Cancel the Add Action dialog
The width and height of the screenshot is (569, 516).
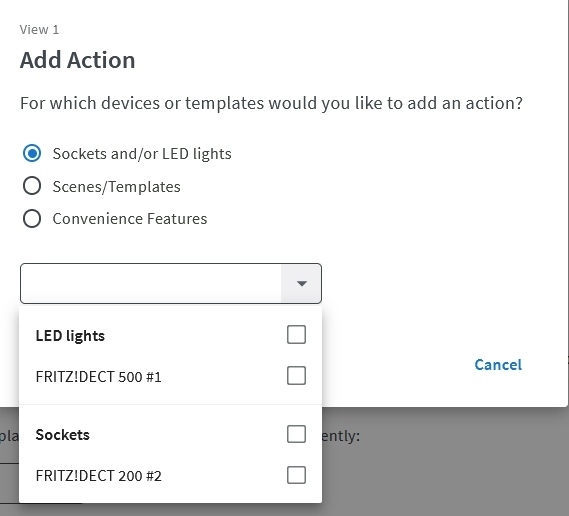498,365
